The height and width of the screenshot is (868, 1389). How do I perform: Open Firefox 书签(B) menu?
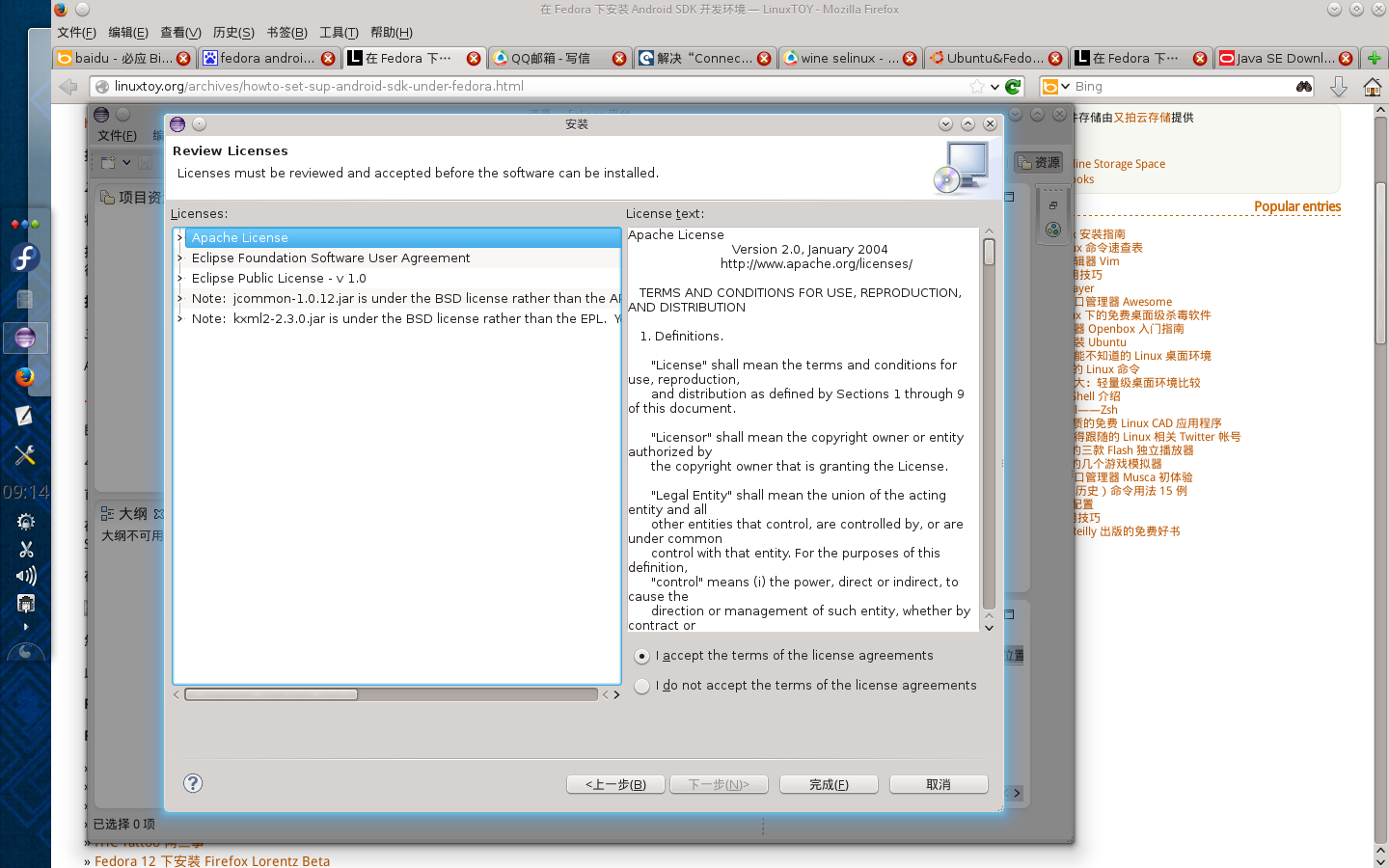(286, 33)
